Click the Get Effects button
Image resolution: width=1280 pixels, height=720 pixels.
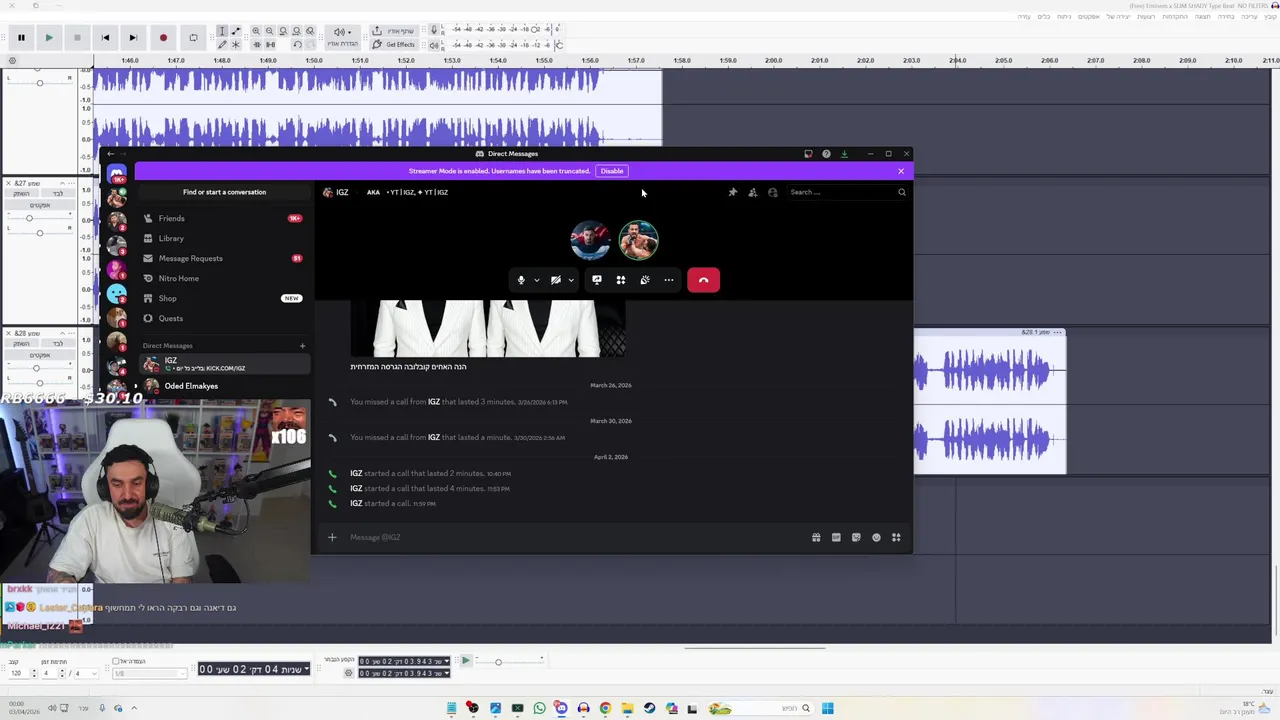(x=395, y=45)
